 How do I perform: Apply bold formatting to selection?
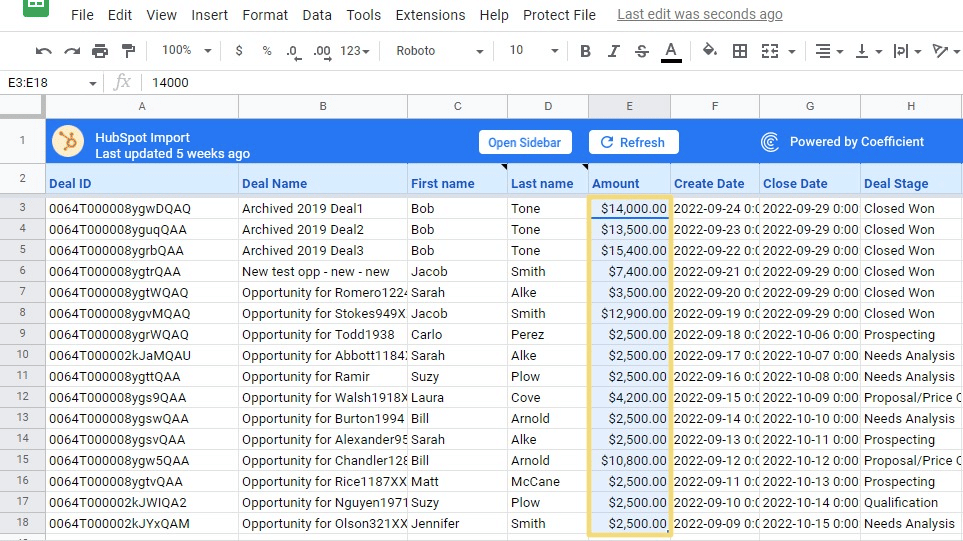point(585,51)
